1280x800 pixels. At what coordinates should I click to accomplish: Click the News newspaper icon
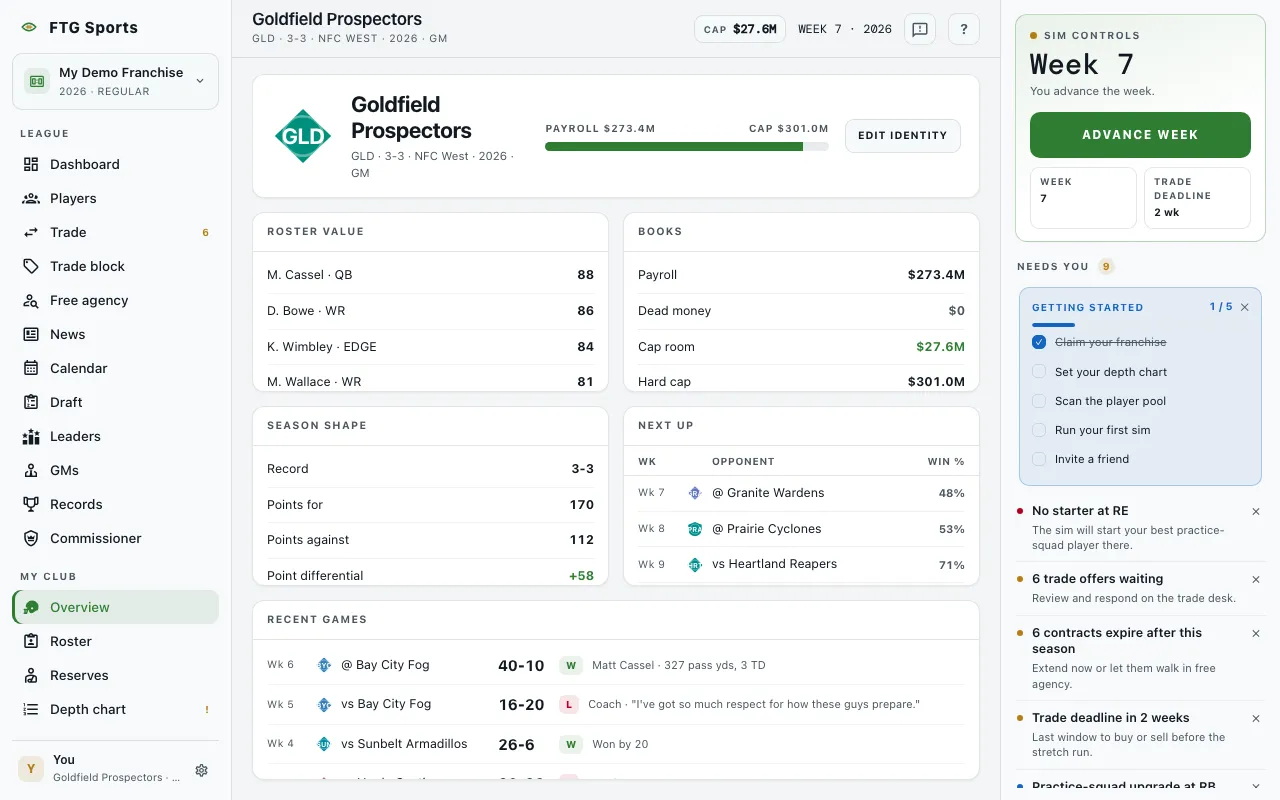(31, 334)
